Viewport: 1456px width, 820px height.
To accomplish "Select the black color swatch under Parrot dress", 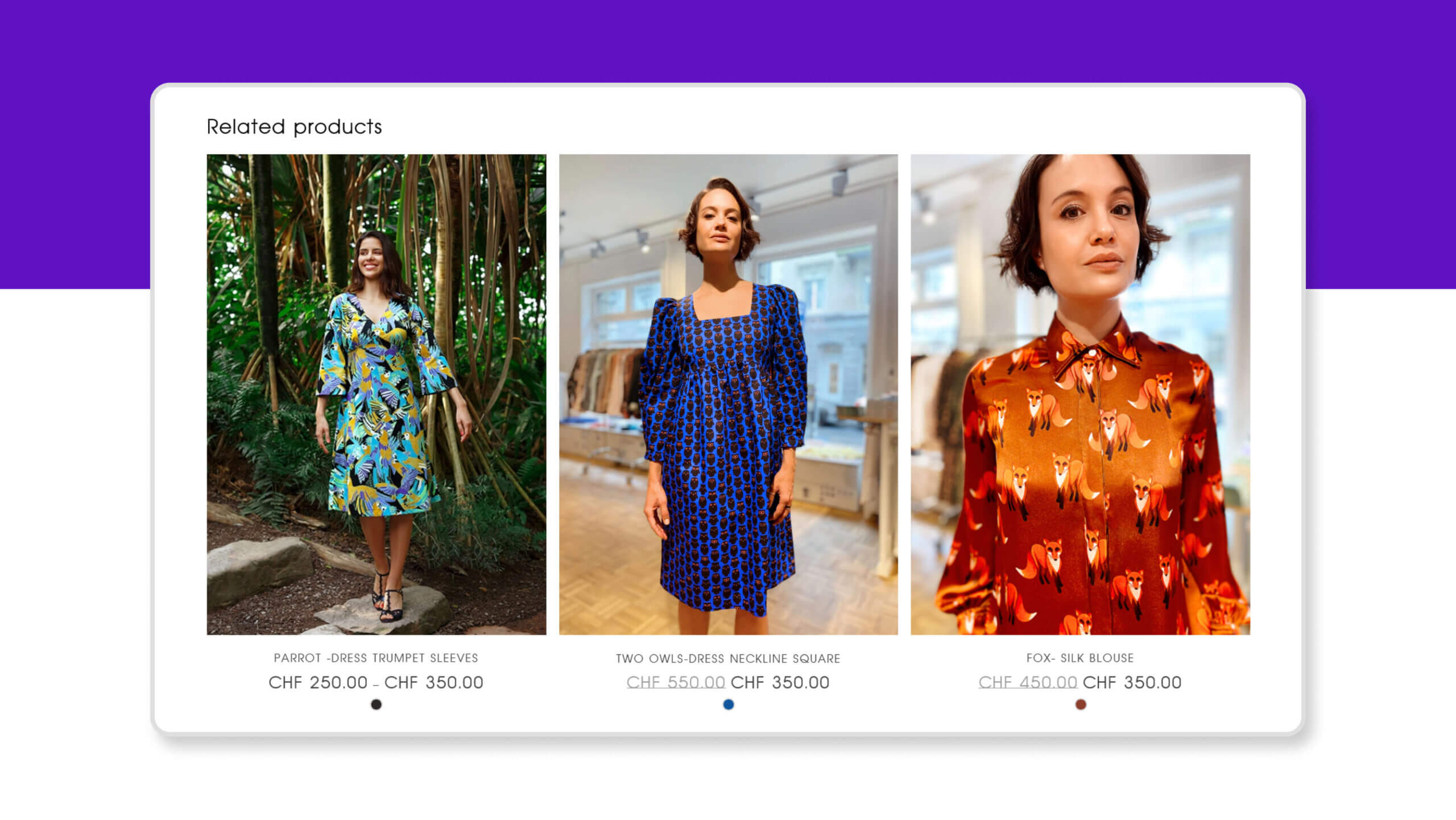I will point(376,704).
